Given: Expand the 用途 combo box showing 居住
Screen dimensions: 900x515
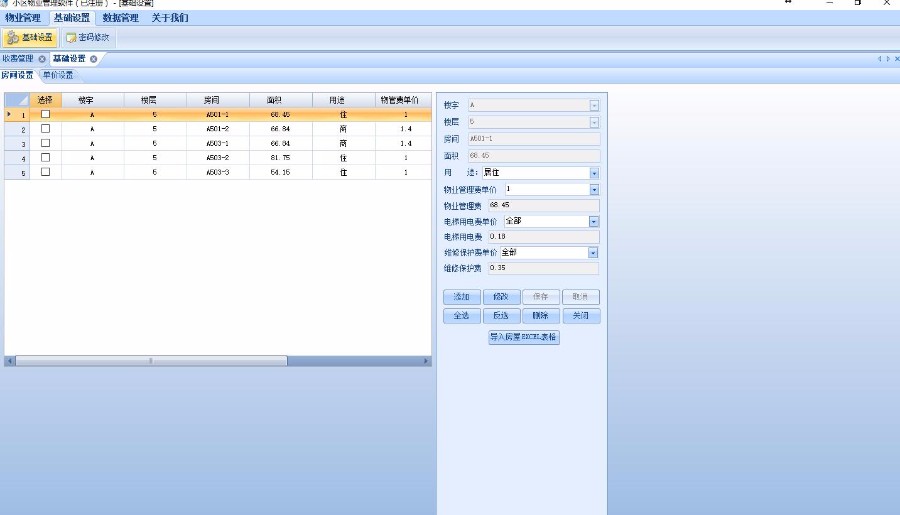Looking at the screenshot, I should (x=594, y=173).
